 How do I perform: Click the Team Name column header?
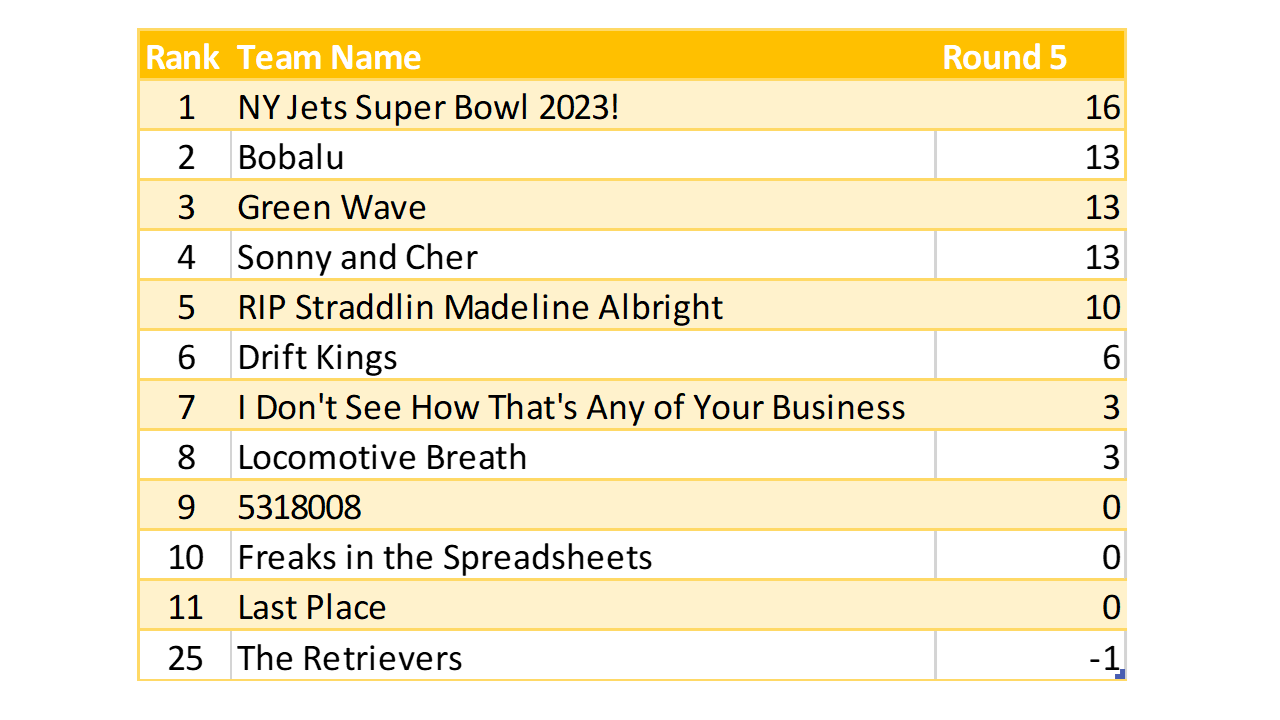click(329, 57)
